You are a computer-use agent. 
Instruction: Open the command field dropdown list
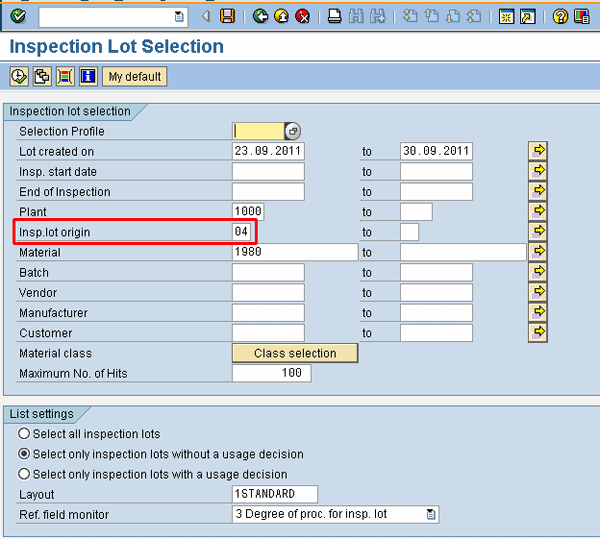tap(179, 16)
